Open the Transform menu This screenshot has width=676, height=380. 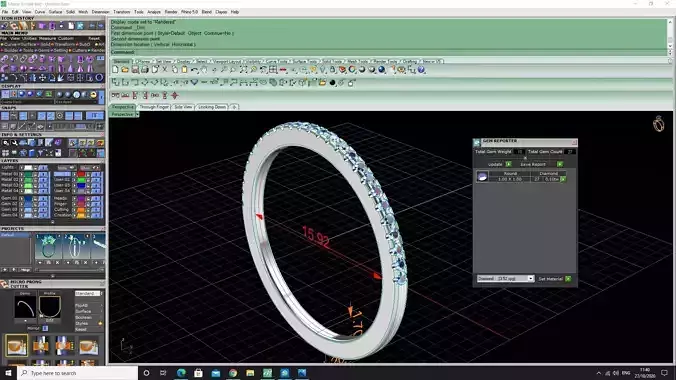pos(122,12)
